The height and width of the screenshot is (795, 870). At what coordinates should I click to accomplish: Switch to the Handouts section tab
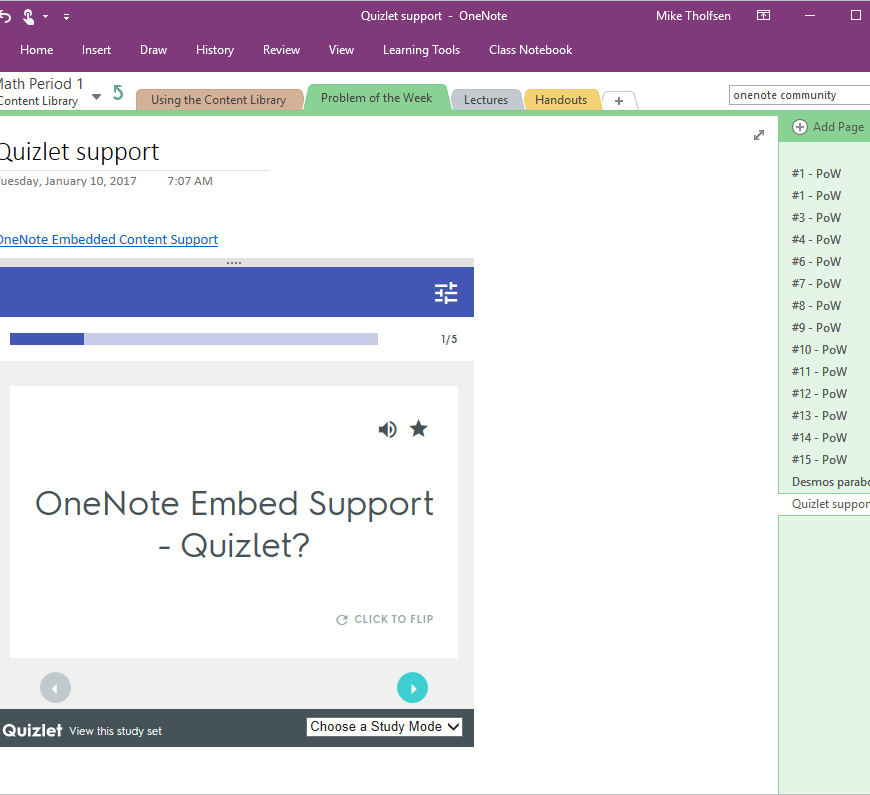tap(561, 100)
